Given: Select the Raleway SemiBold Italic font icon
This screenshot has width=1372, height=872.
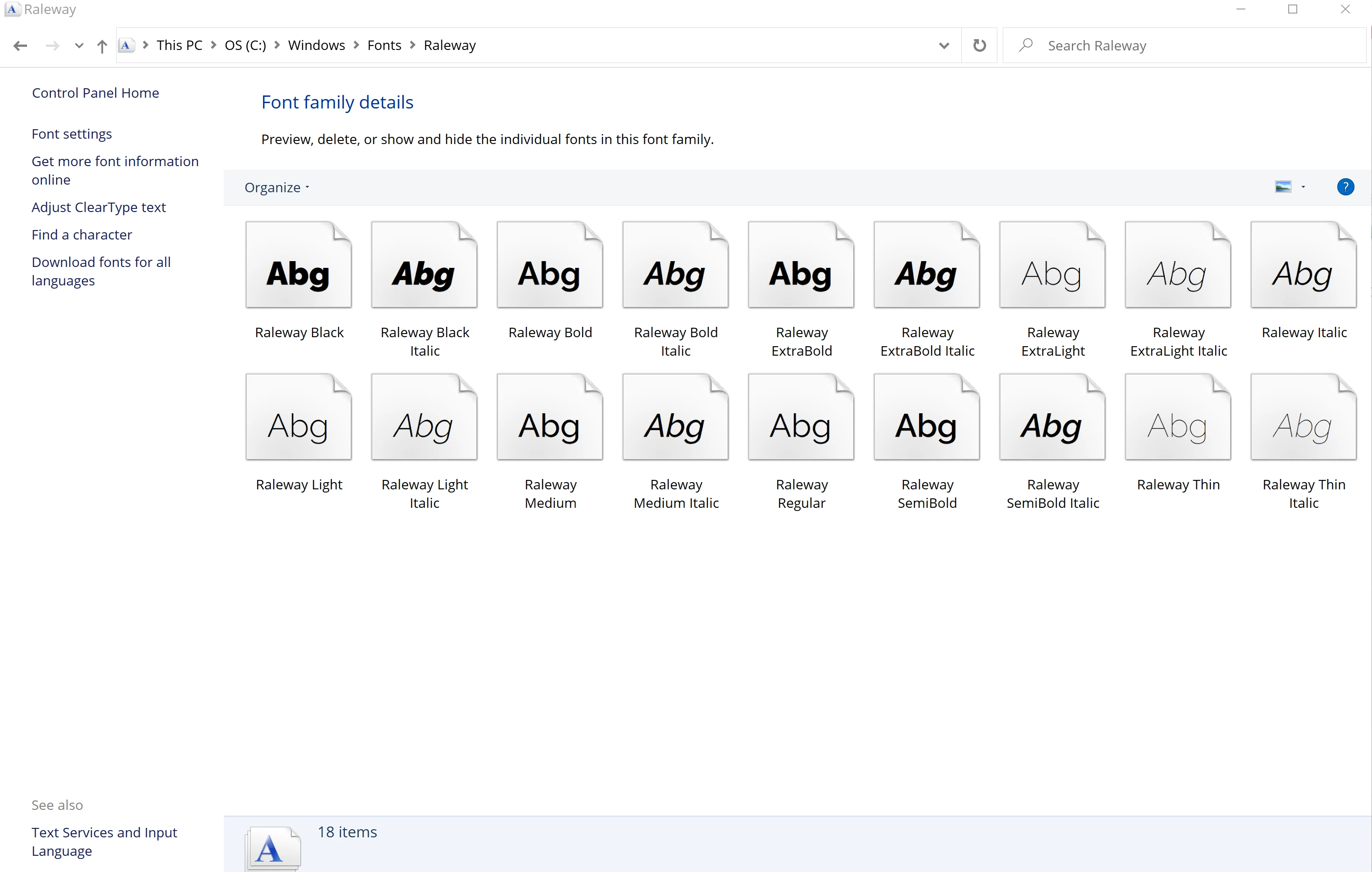Looking at the screenshot, I should coord(1052,417).
